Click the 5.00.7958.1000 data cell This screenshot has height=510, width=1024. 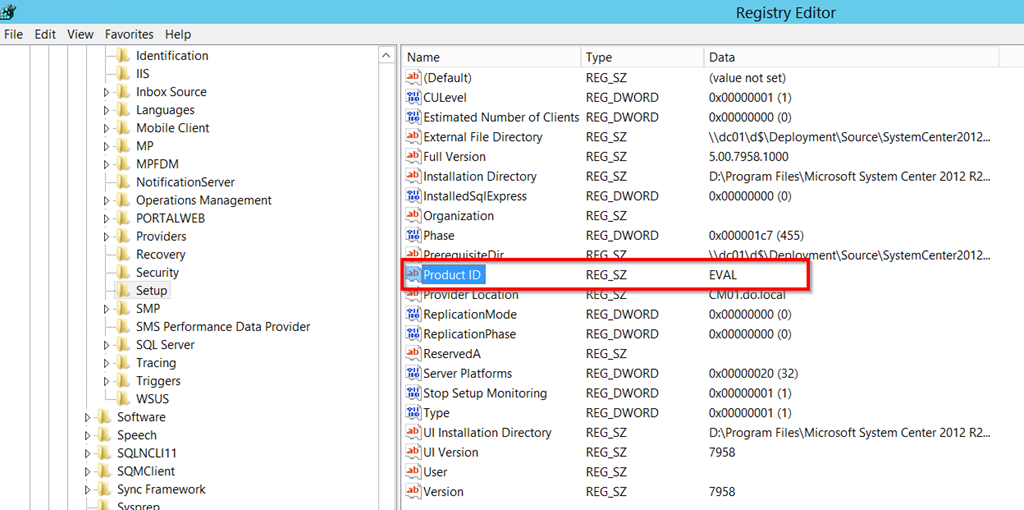(748, 157)
